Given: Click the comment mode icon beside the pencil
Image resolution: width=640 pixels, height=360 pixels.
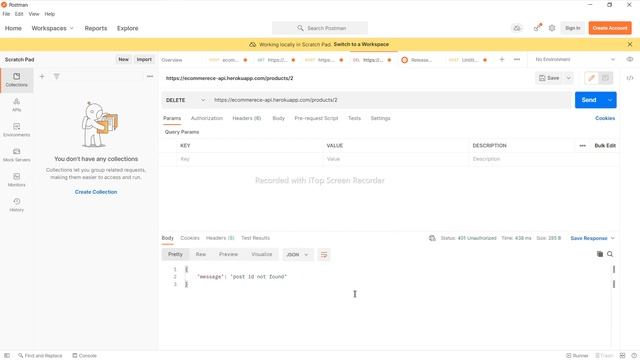Looking at the screenshot, I should point(605,78).
